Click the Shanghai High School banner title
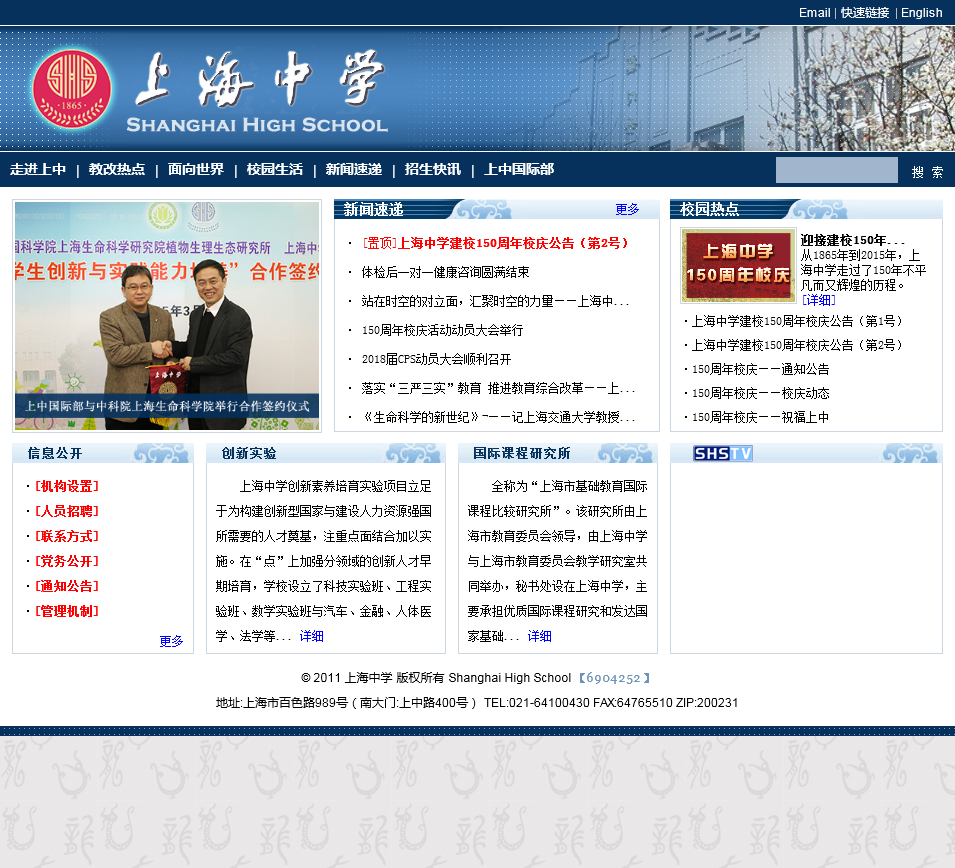Screen dimensions: 955x868 click(x=257, y=125)
